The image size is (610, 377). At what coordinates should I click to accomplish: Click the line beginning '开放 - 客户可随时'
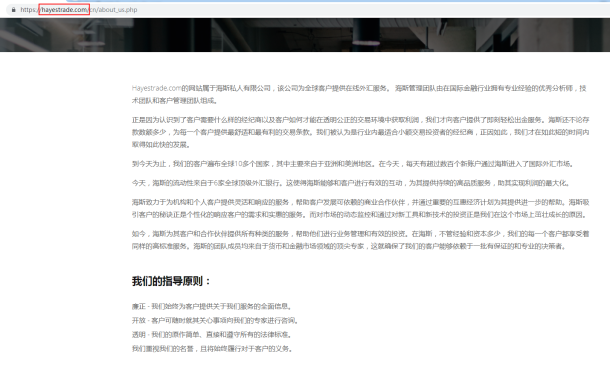[216, 321]
